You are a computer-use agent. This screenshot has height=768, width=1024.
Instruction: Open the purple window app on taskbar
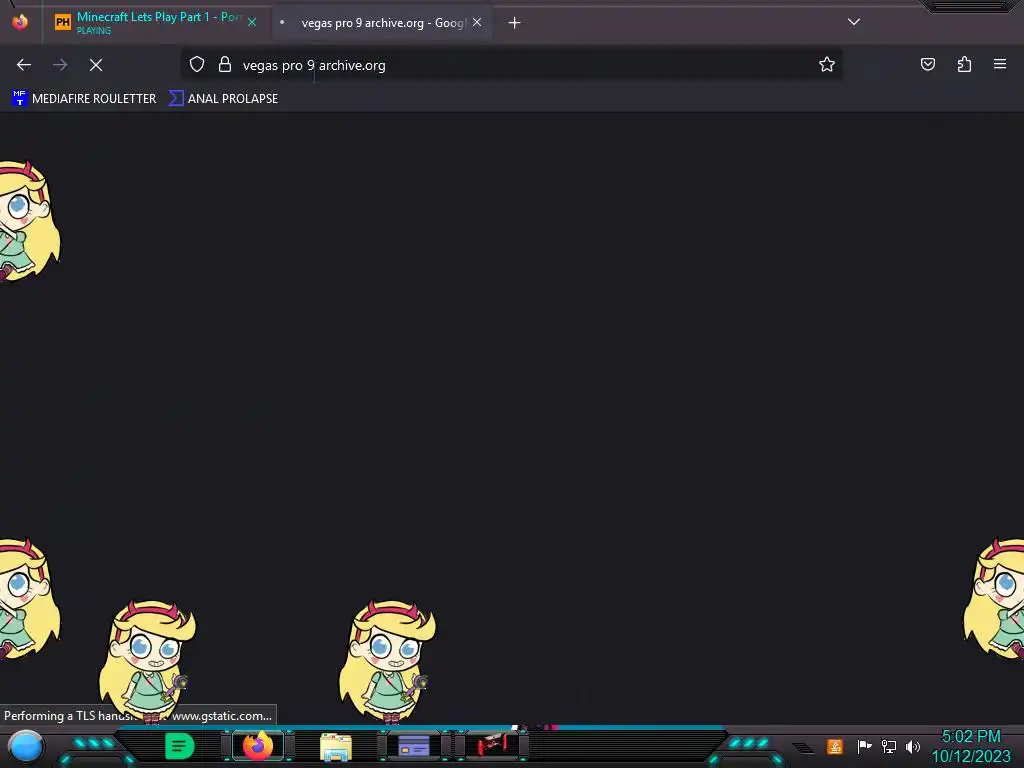pos(414,745)
